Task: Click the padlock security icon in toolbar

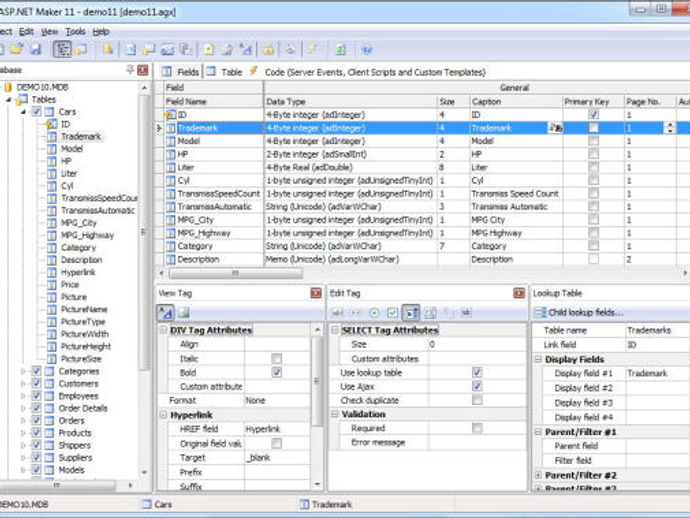Action: point(268,50)
